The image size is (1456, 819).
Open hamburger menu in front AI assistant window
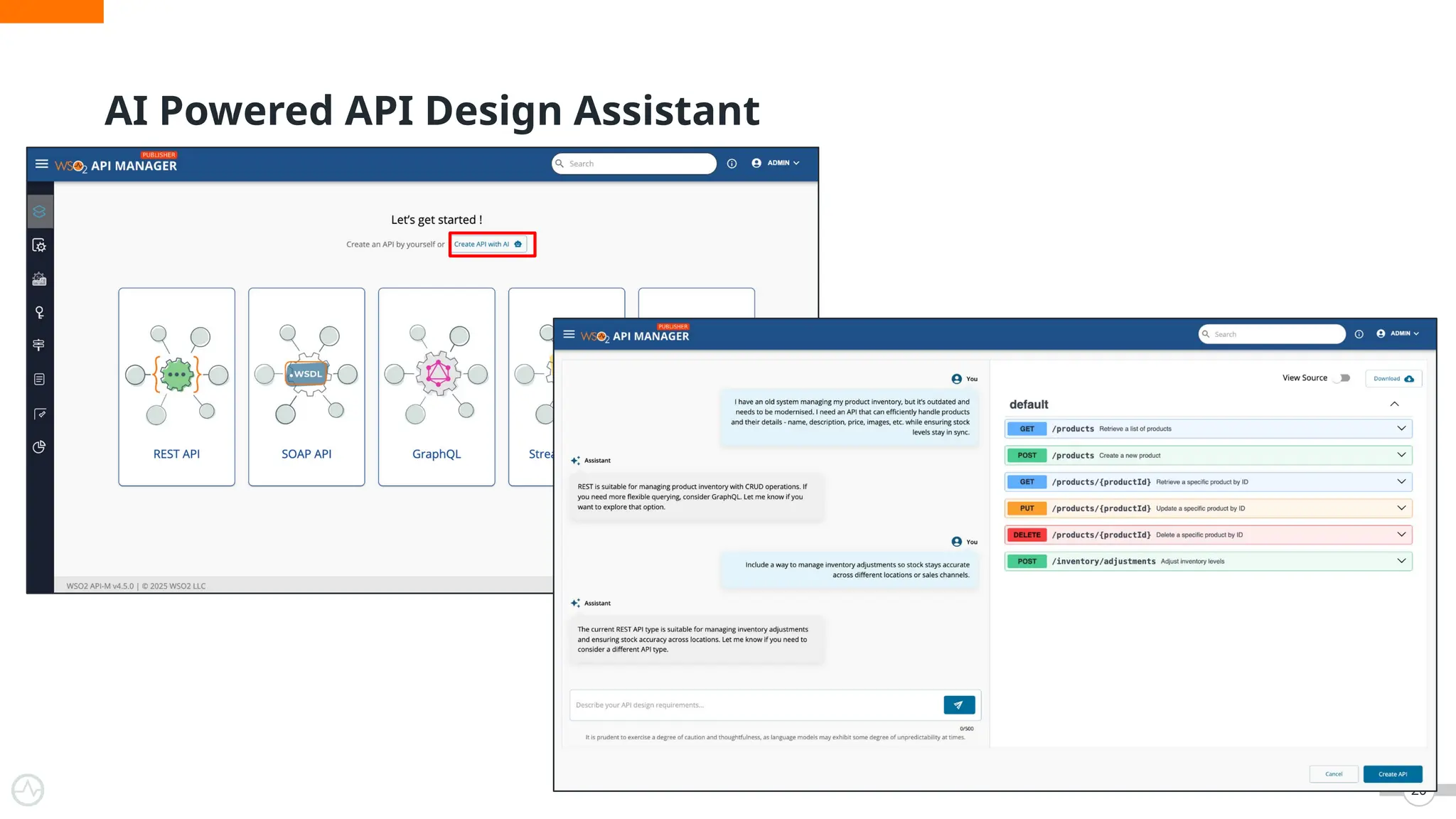pos(569,334)
